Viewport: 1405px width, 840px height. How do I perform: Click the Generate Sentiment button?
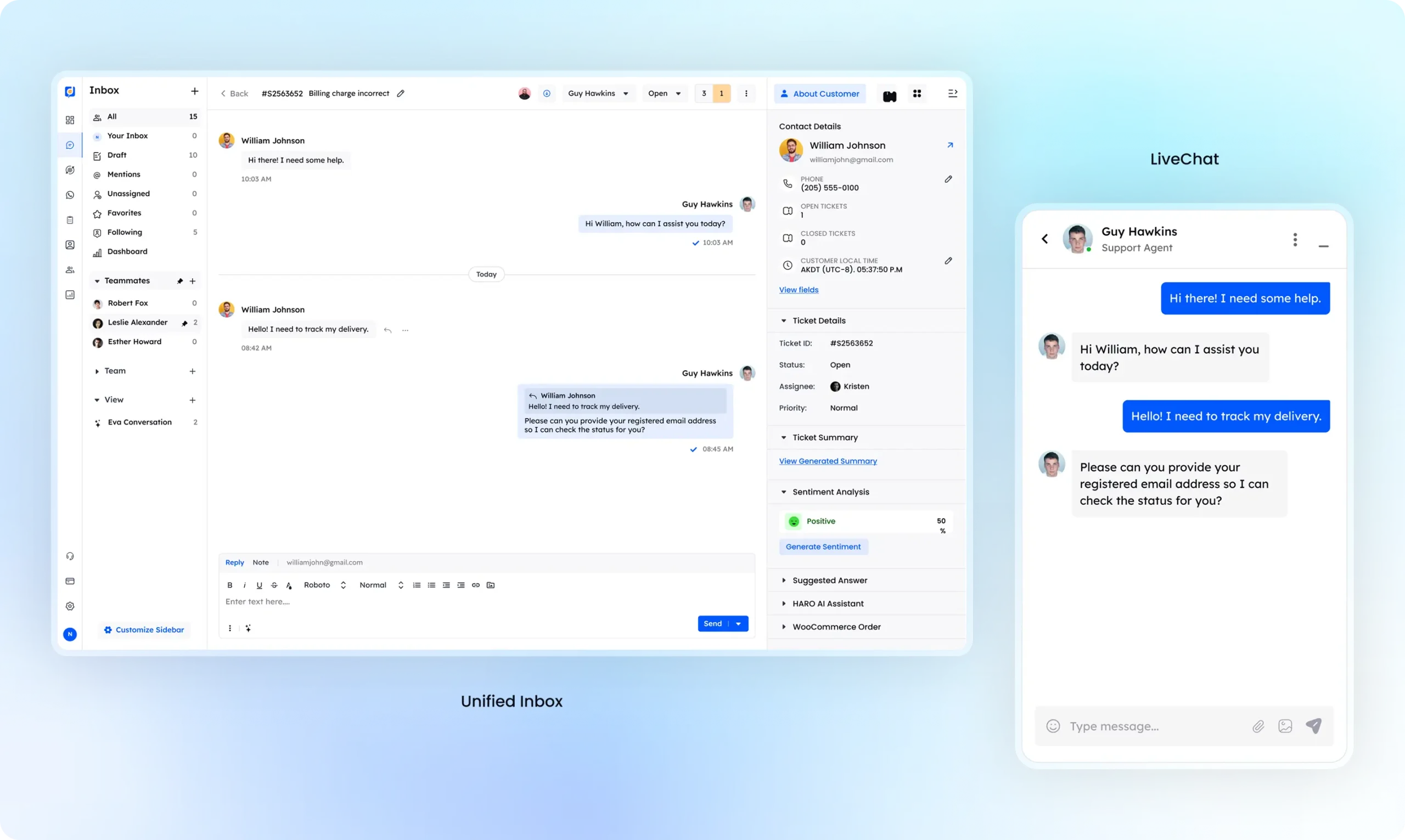[x=824, y=546]
